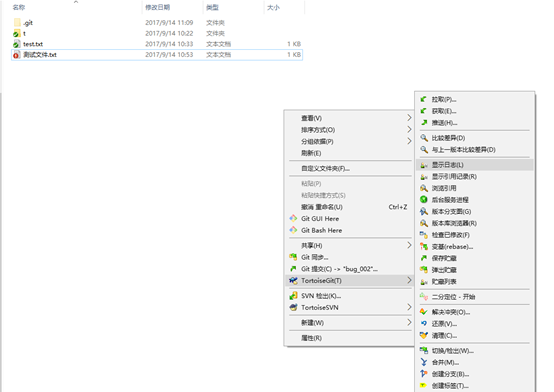Click the 变基(rebase) icon
This screenshot has width=554, height=392.
pyautogui.click(x=424, y=246)
